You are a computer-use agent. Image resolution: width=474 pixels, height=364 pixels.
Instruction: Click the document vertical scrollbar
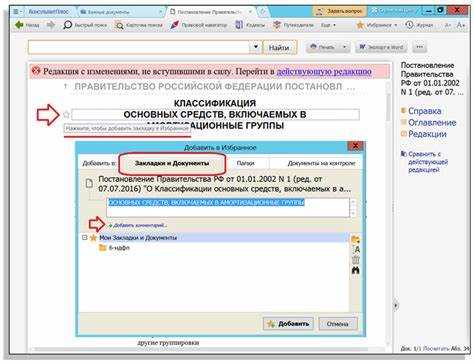(x=388, y=213)
